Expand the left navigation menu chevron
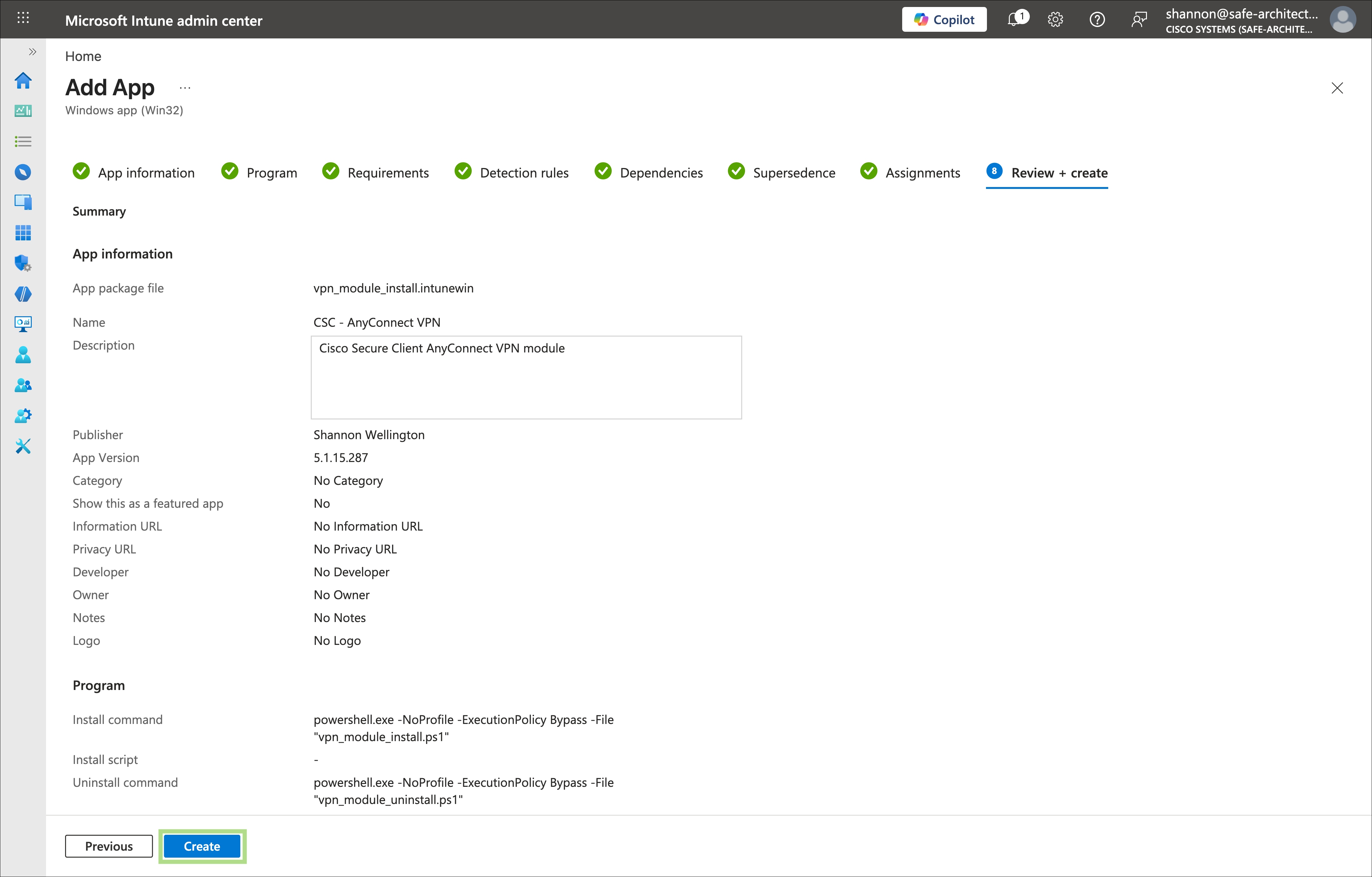The width and height of the screenshot is (1372, 877). point(32,52)
